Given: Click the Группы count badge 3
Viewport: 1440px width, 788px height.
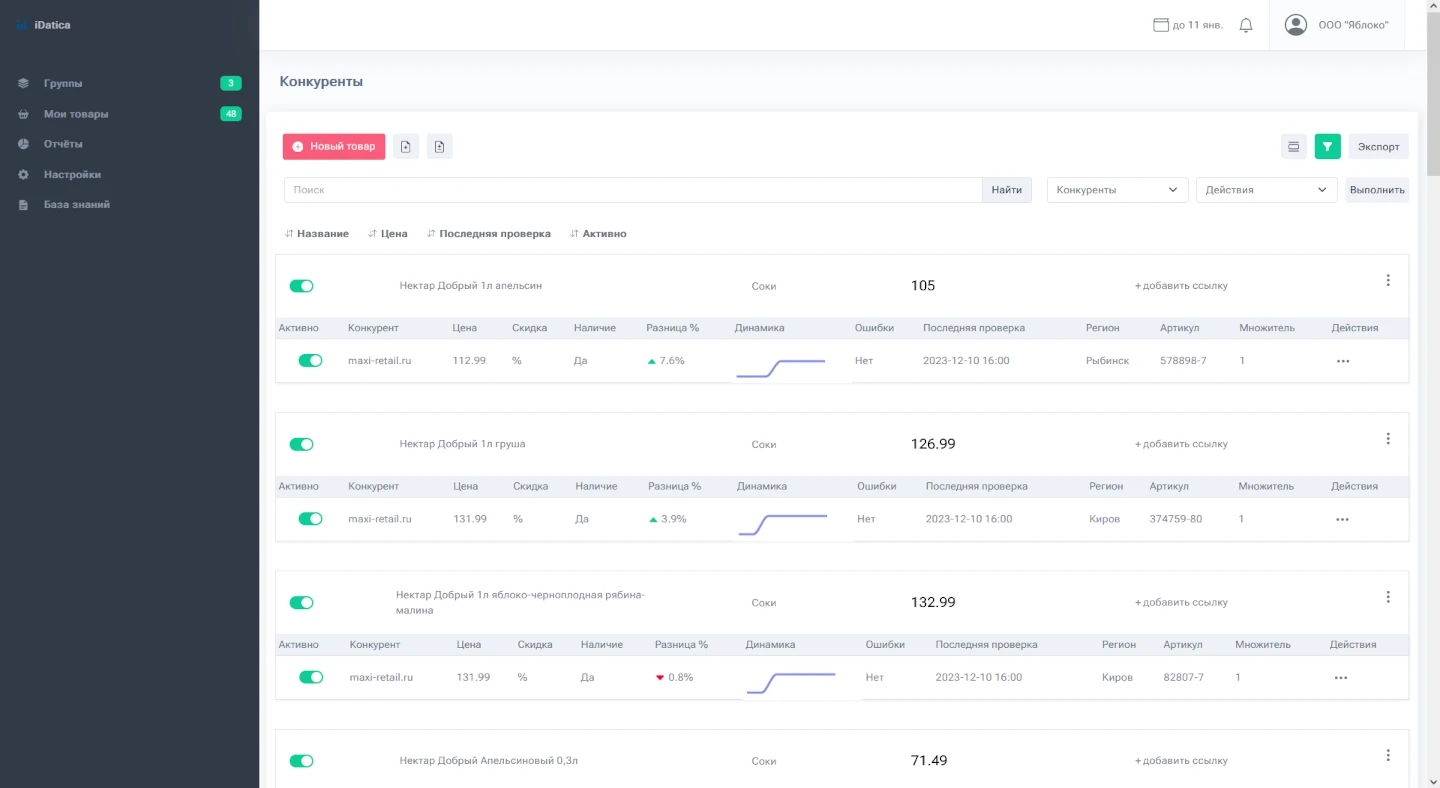Looking at the screenshot, I should (x=231, y=84).
